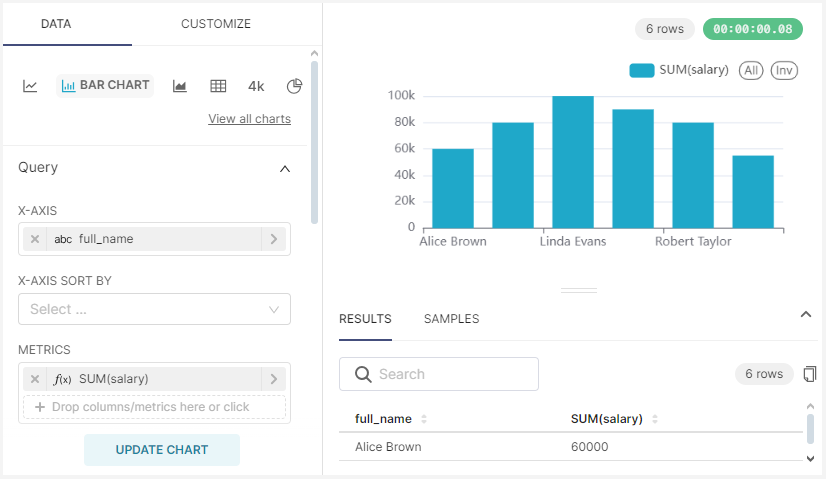The width and height of the screenshot is (826, 479).
Task: Copy results to clipboard icon
Action: click(809, 374)
